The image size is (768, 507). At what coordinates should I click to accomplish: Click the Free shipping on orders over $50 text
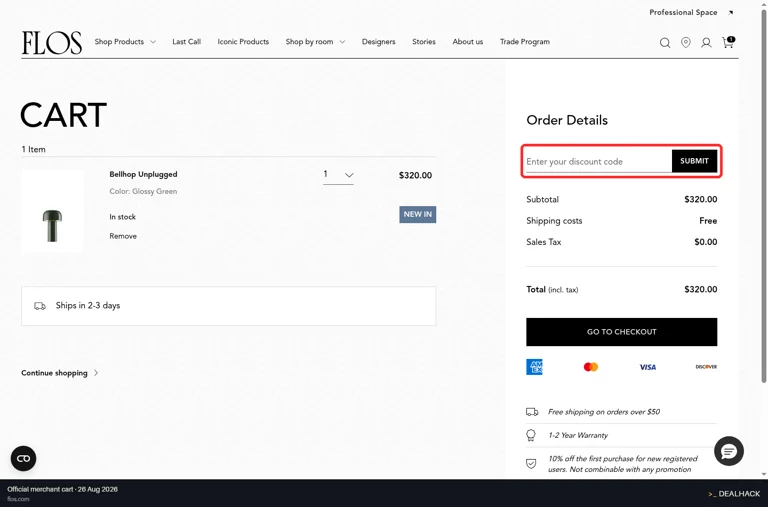pyautogui.click(x=604, y=412)
